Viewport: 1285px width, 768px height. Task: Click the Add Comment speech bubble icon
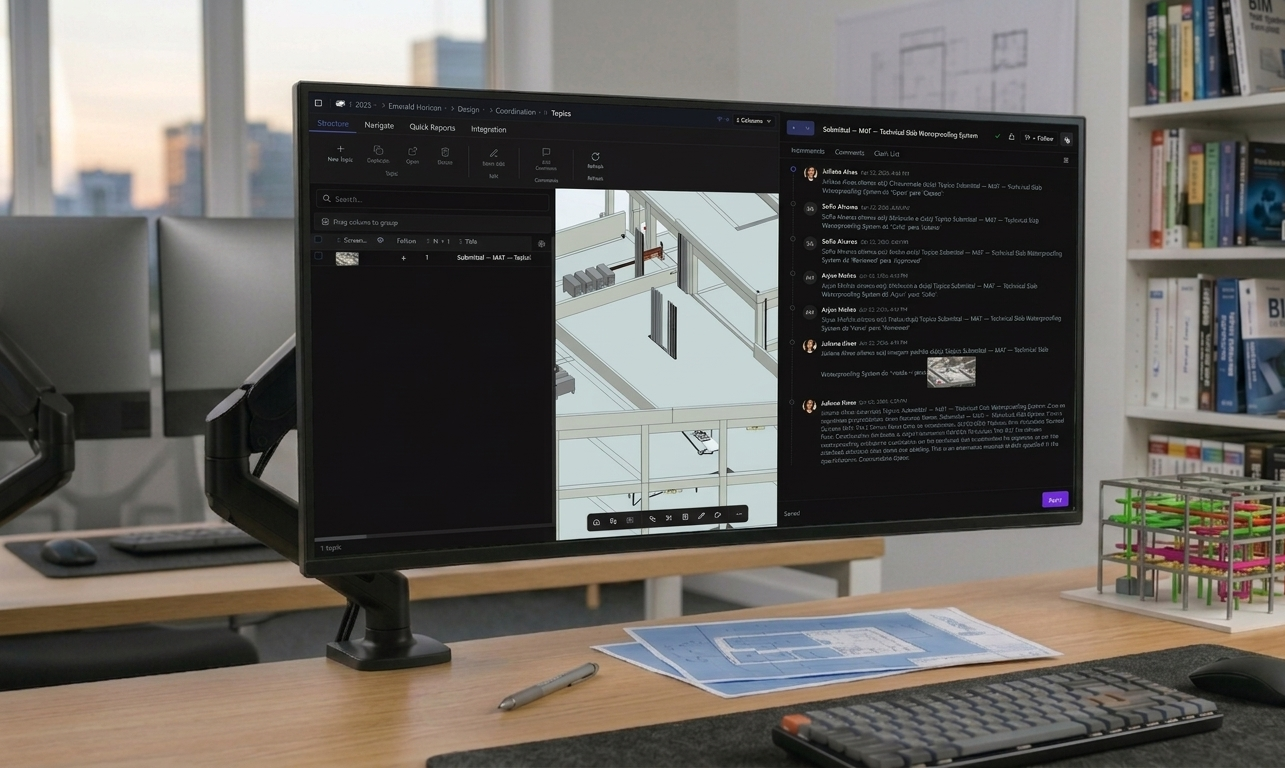pos(546,153)
